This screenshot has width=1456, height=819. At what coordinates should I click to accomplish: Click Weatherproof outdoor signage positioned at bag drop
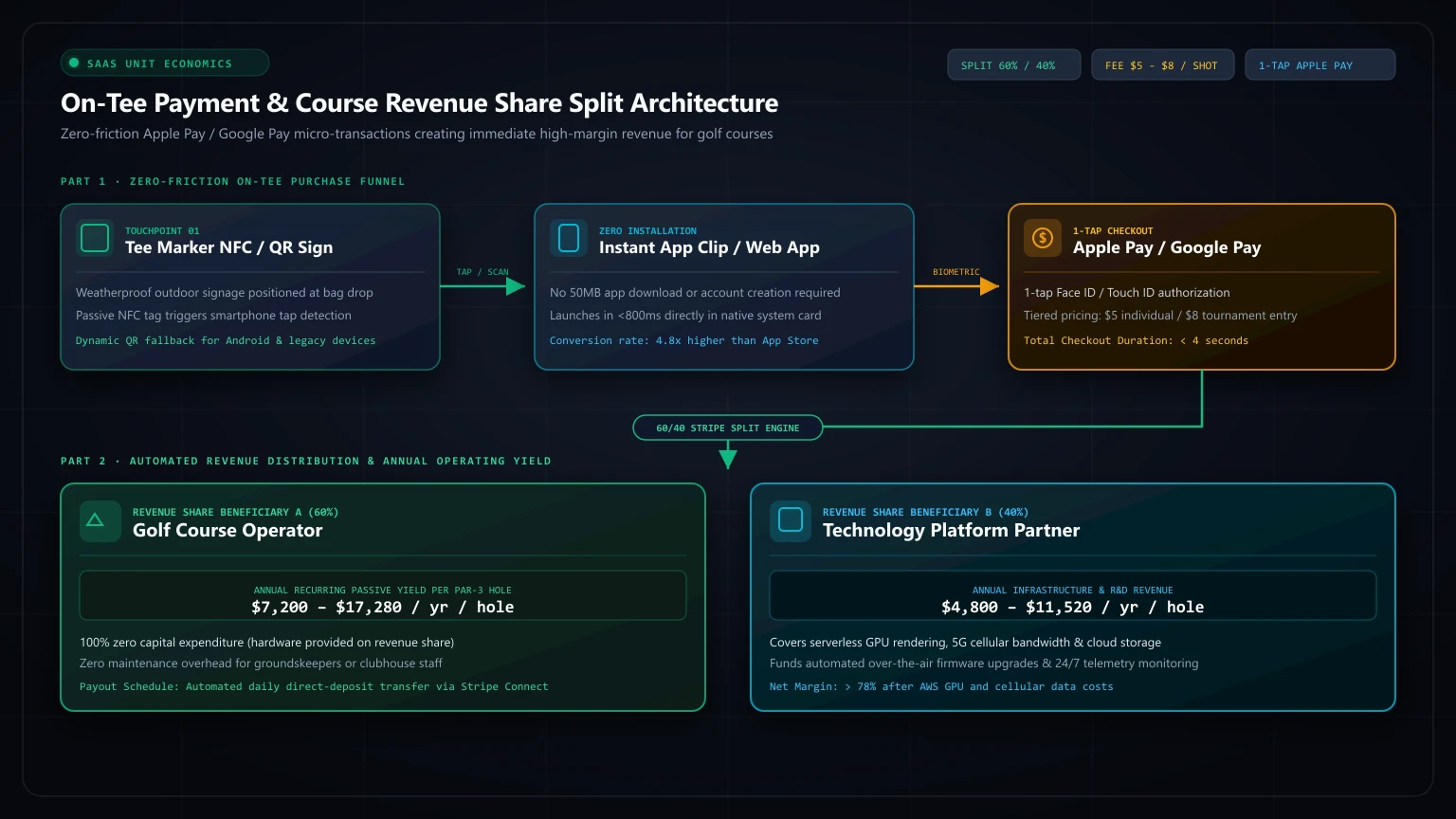click(x=225, y=293)
